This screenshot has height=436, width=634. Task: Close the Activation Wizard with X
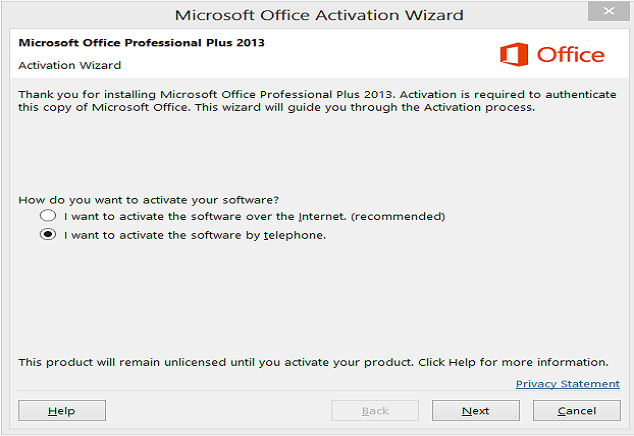click(609, 11)
